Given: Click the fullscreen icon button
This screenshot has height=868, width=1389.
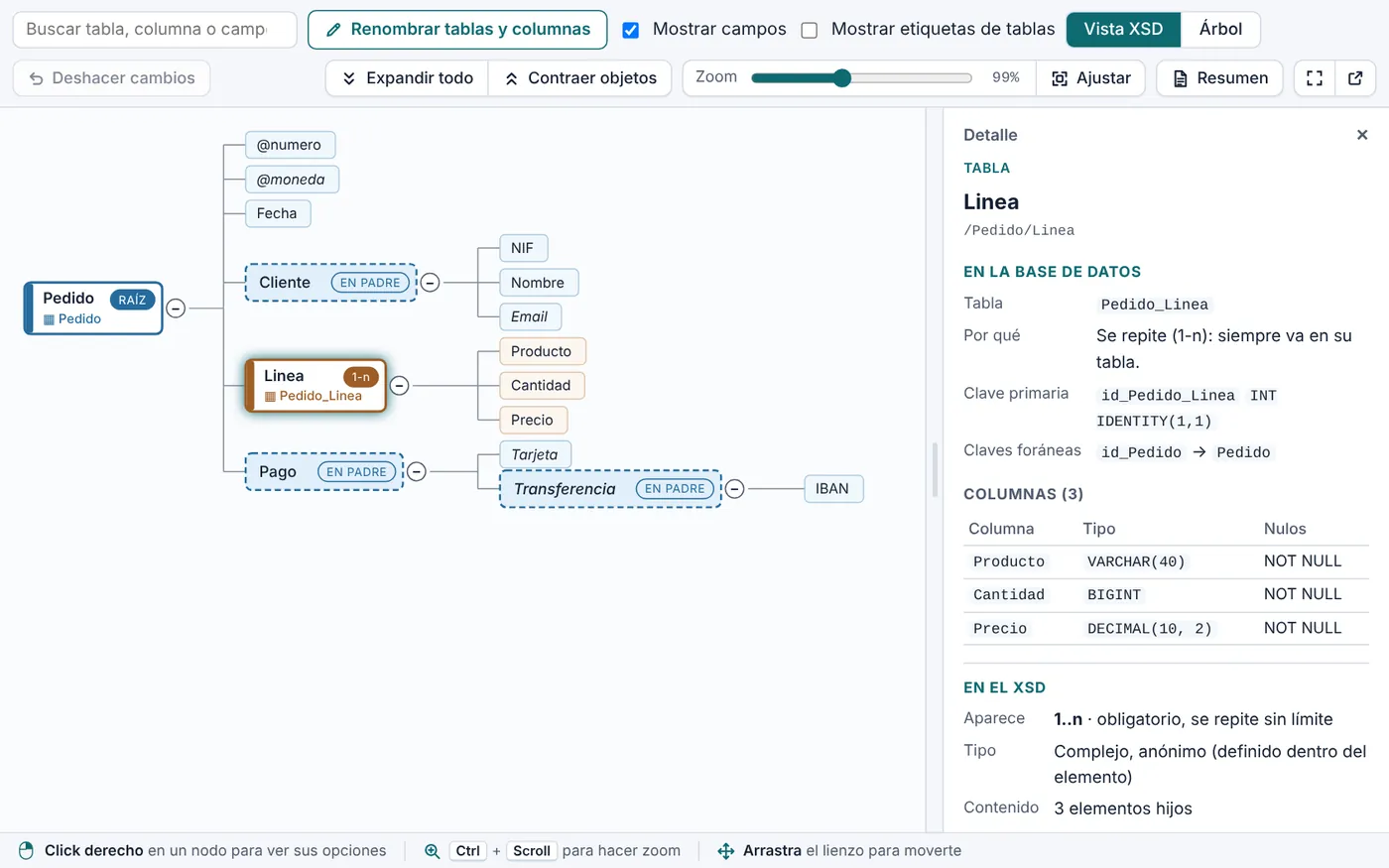Looking at the screenshot, I should pyautogui.click(x=1315, y=78).
